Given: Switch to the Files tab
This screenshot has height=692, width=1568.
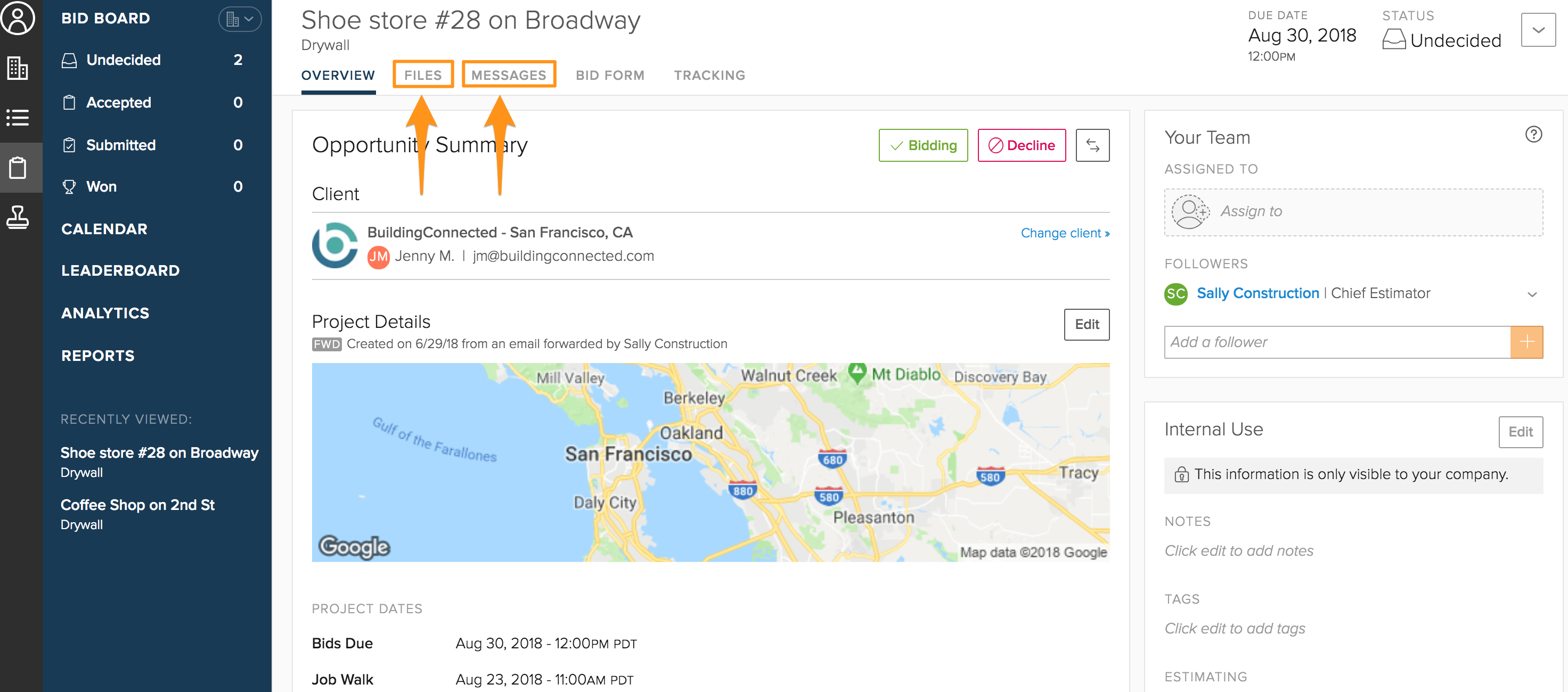Looking at the screenshot, I should click(x=423, y=75).
